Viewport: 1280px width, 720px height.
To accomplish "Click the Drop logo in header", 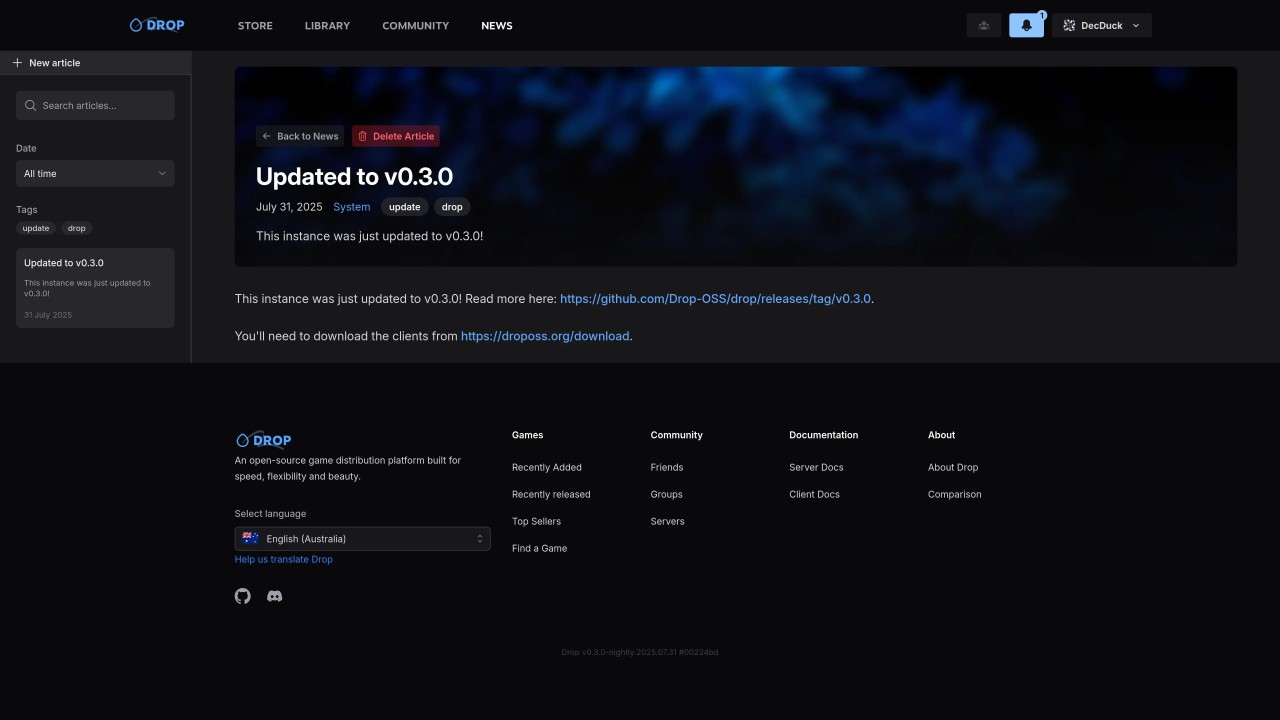I will click(157, 25).
